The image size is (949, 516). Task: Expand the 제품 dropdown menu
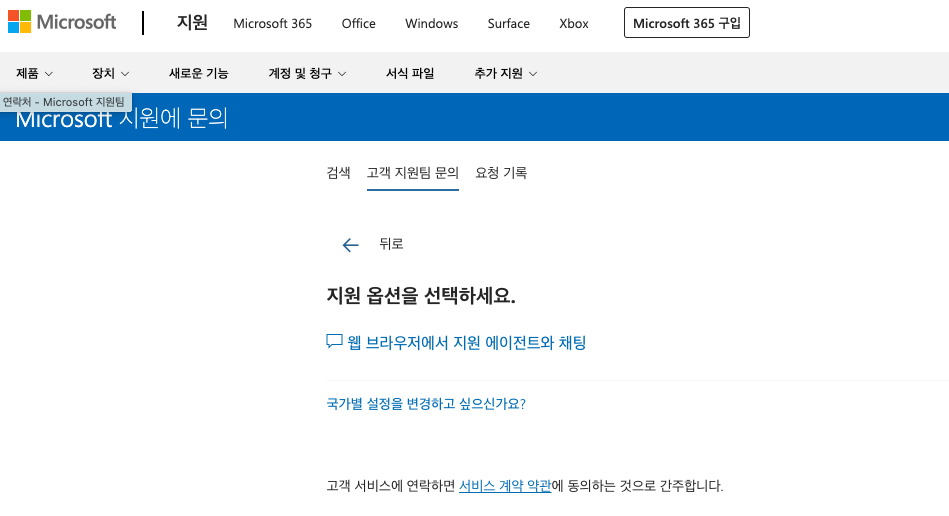point(34,73)
